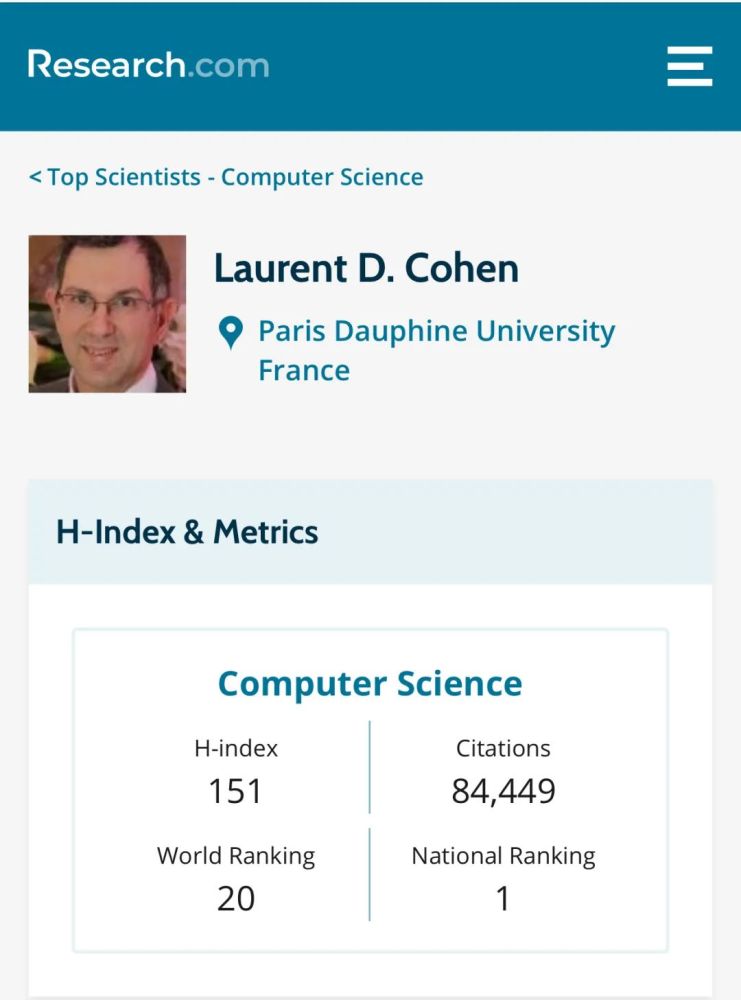Click the ".com" part of site logo
Image resolution: width=741 pixels, height=1000 pixels.
coord(228,66)
